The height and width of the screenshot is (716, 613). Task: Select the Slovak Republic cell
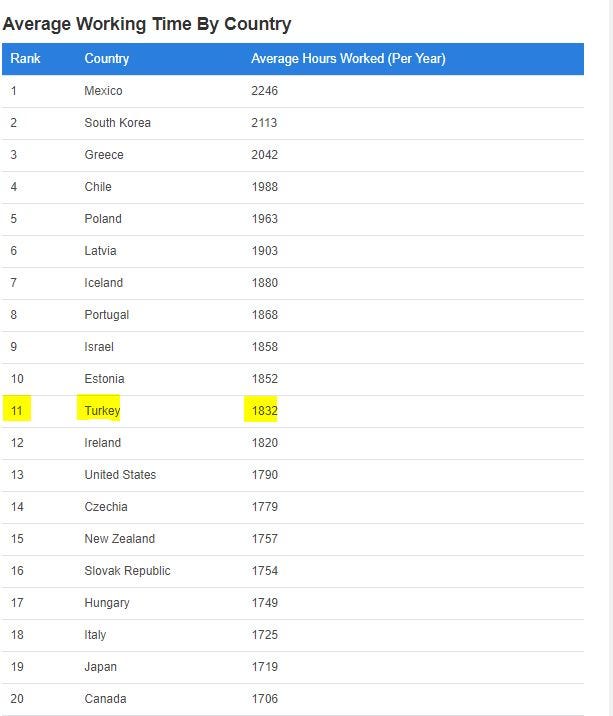point(127,571)
